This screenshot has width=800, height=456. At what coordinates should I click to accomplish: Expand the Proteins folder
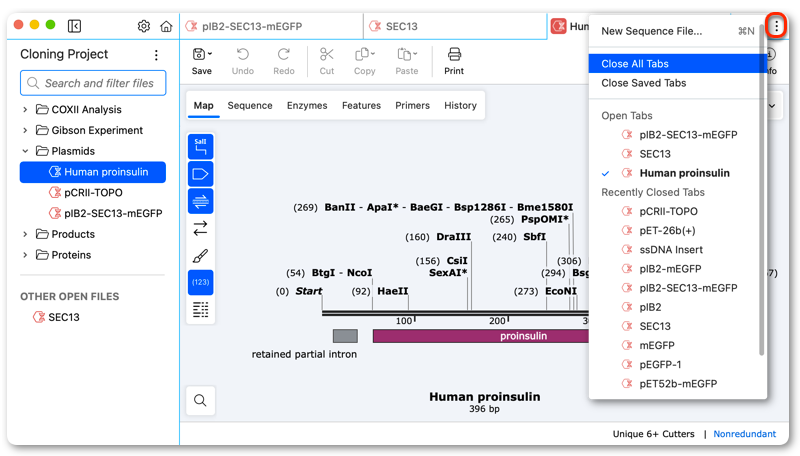[25, 255]
